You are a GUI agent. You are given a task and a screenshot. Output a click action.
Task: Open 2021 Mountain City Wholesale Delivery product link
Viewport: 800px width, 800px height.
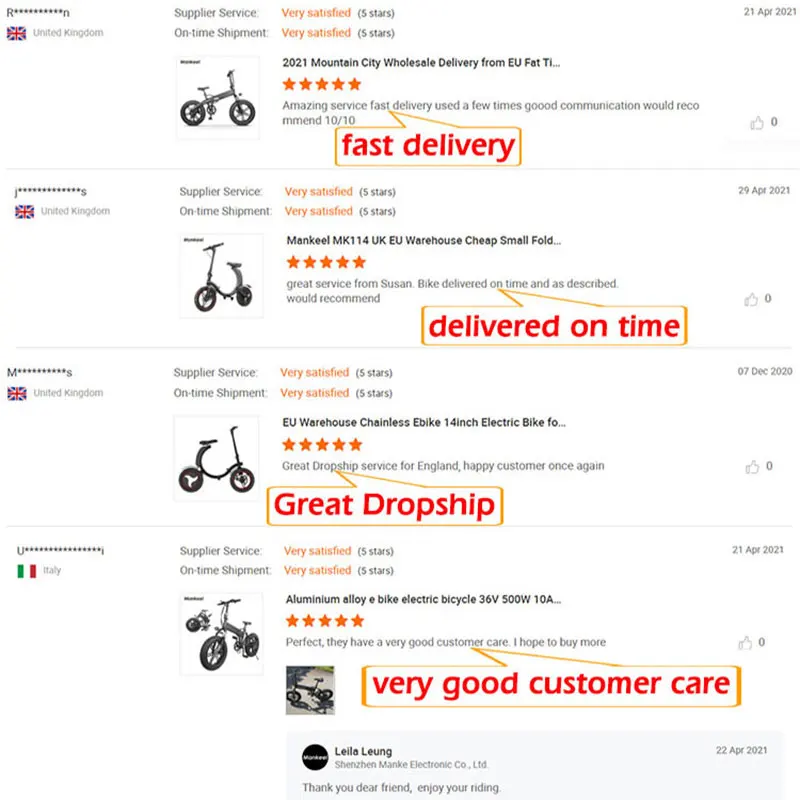421,62
